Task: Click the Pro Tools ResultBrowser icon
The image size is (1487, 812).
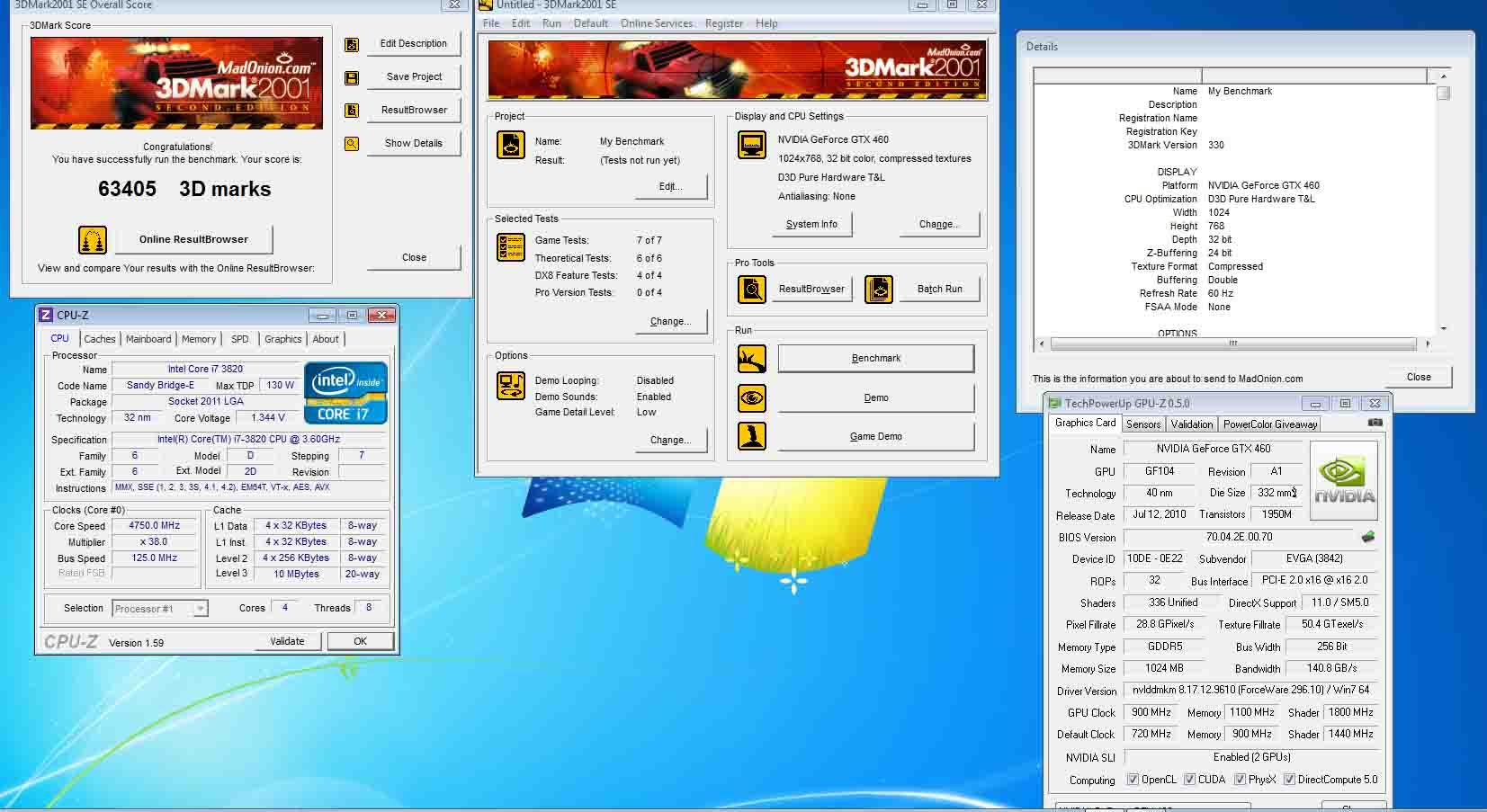Action: point(752,290)
